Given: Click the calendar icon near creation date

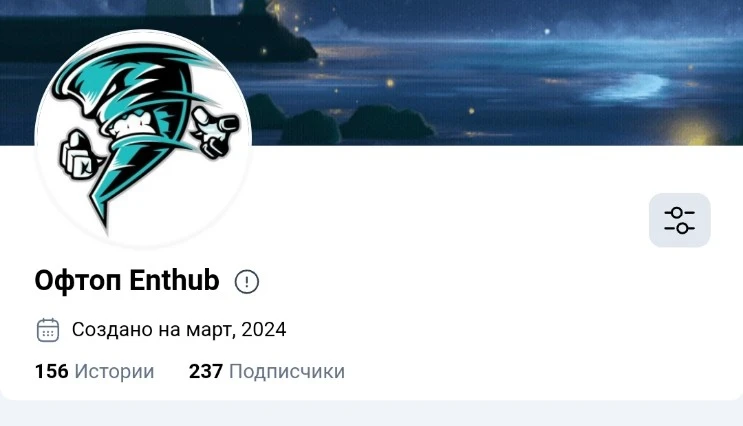Looking at the screenshot, I should point(48,330).
